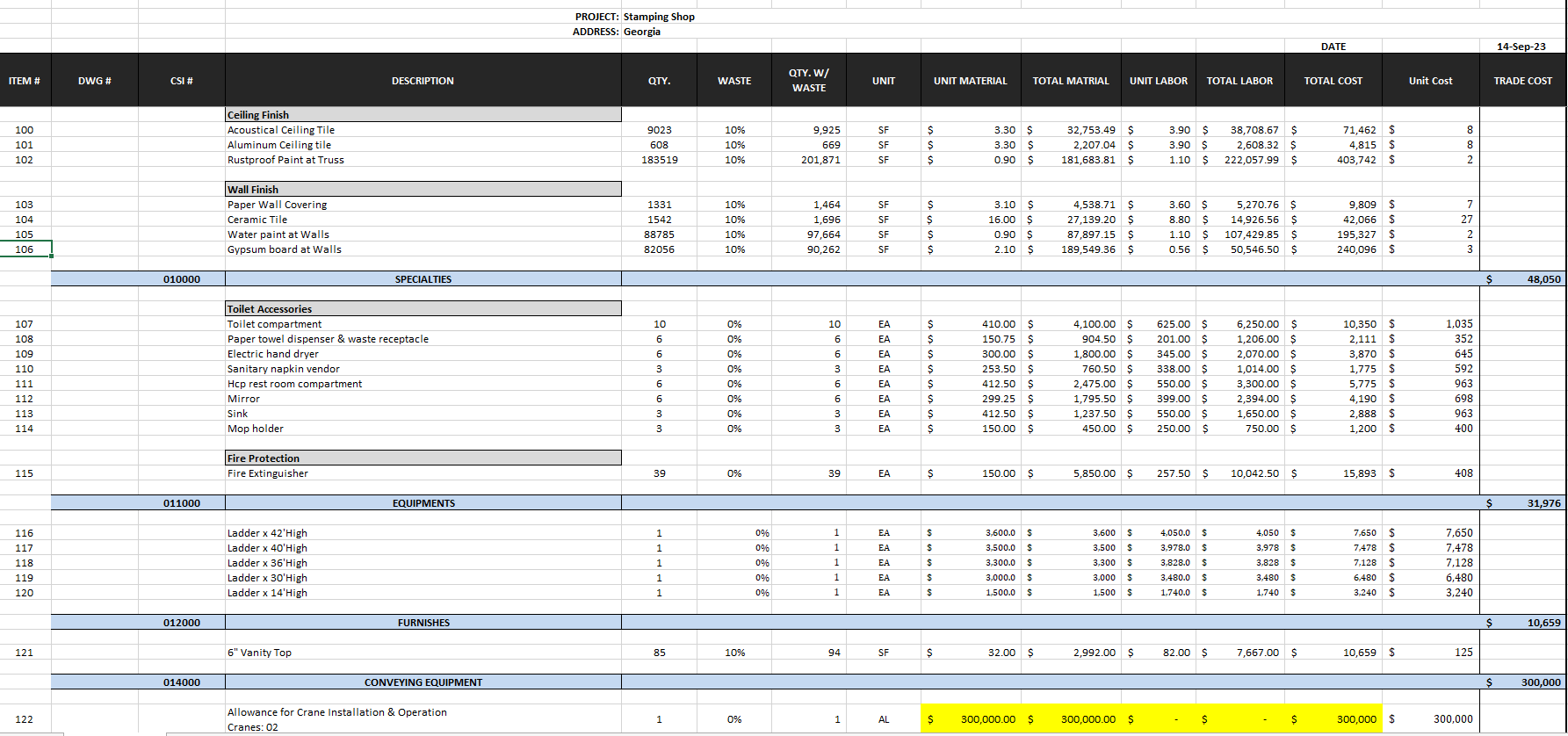Click the Fire Extinguisher description cell
This screenshot has width=1568, height=736.
(x=268, y=473)
